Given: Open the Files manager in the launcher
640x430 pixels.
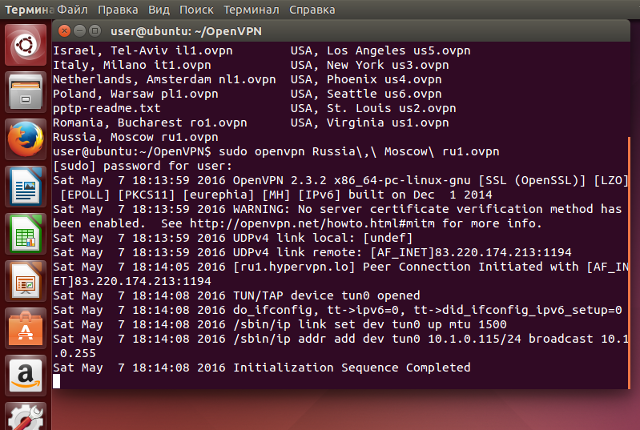Looking at the screenshot, I should point(26,92).
